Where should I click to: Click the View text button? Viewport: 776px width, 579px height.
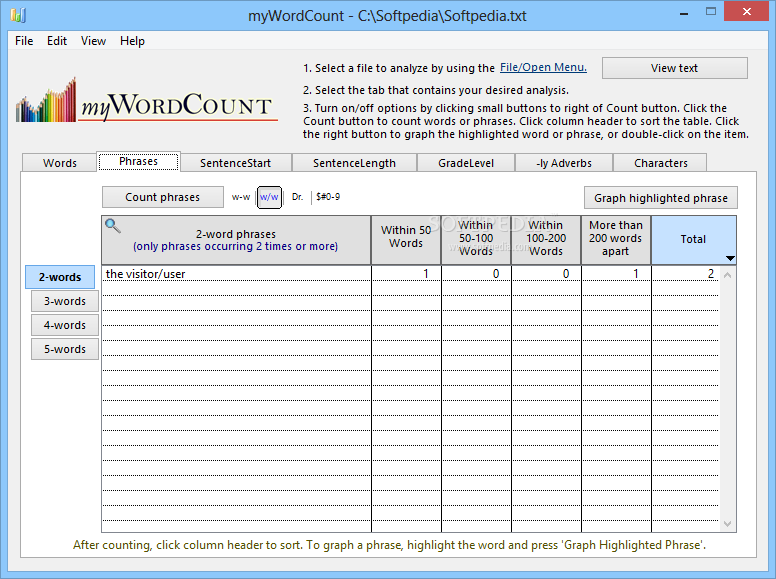click(x=675, y=68)
